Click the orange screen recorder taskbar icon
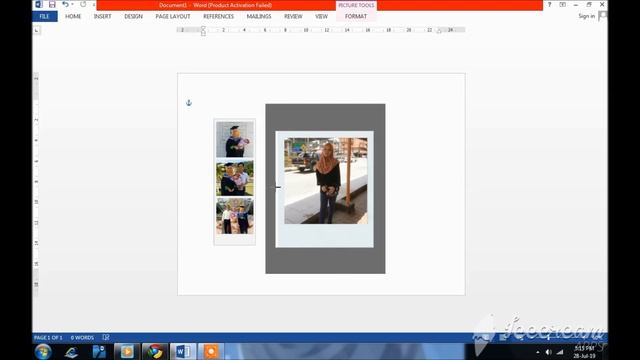 [211, 351]
